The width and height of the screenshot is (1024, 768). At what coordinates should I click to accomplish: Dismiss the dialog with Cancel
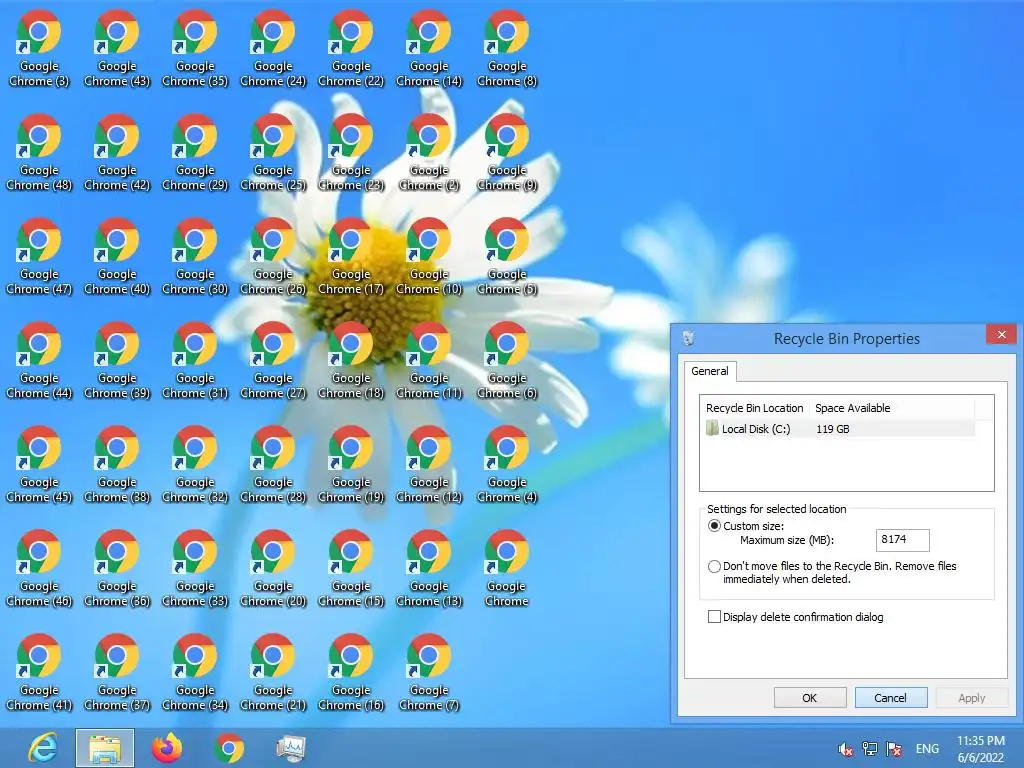(x=891, y=698)
